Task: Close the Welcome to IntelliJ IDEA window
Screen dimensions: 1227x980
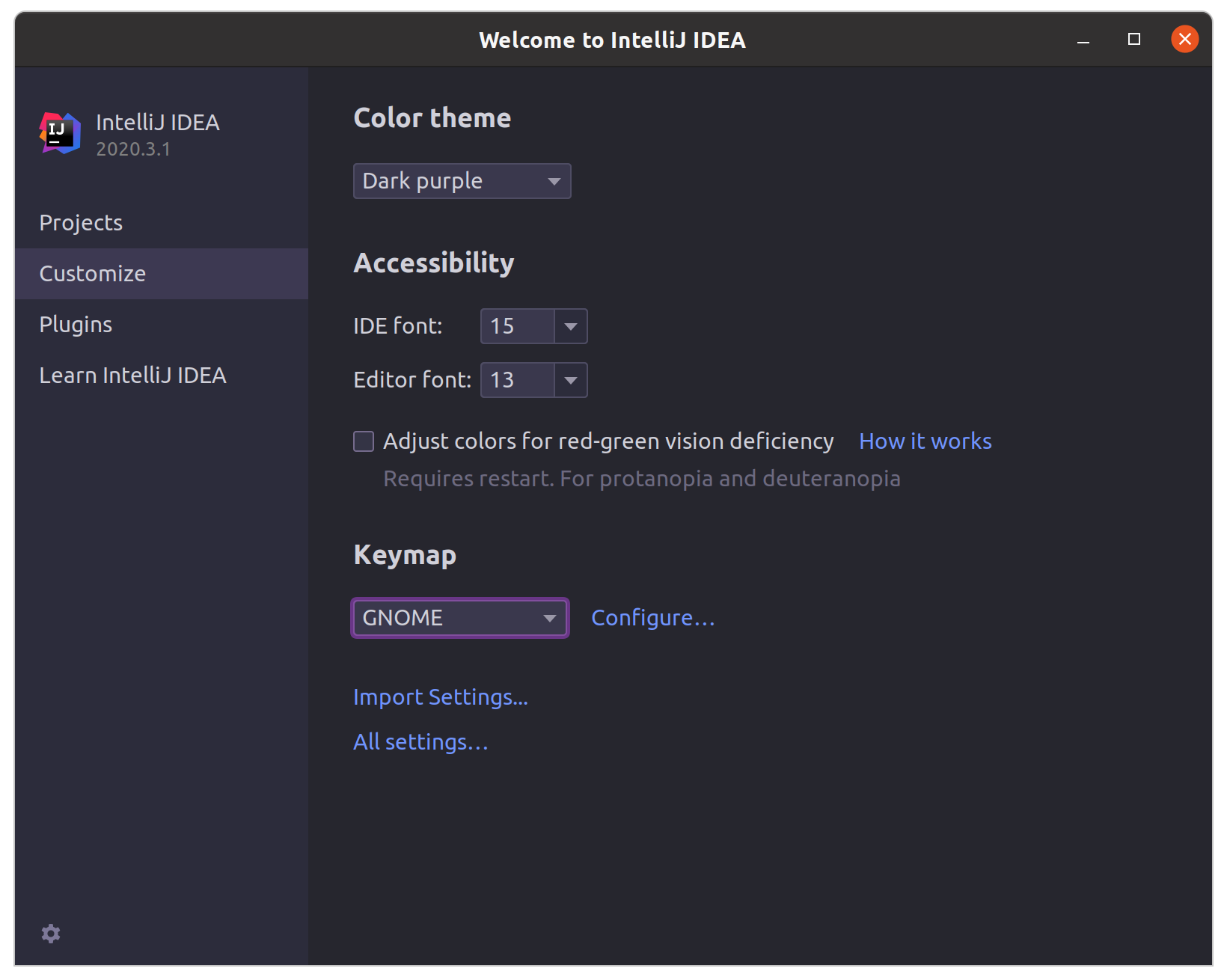Action: pyautogui.click(x=1185, y=39)
